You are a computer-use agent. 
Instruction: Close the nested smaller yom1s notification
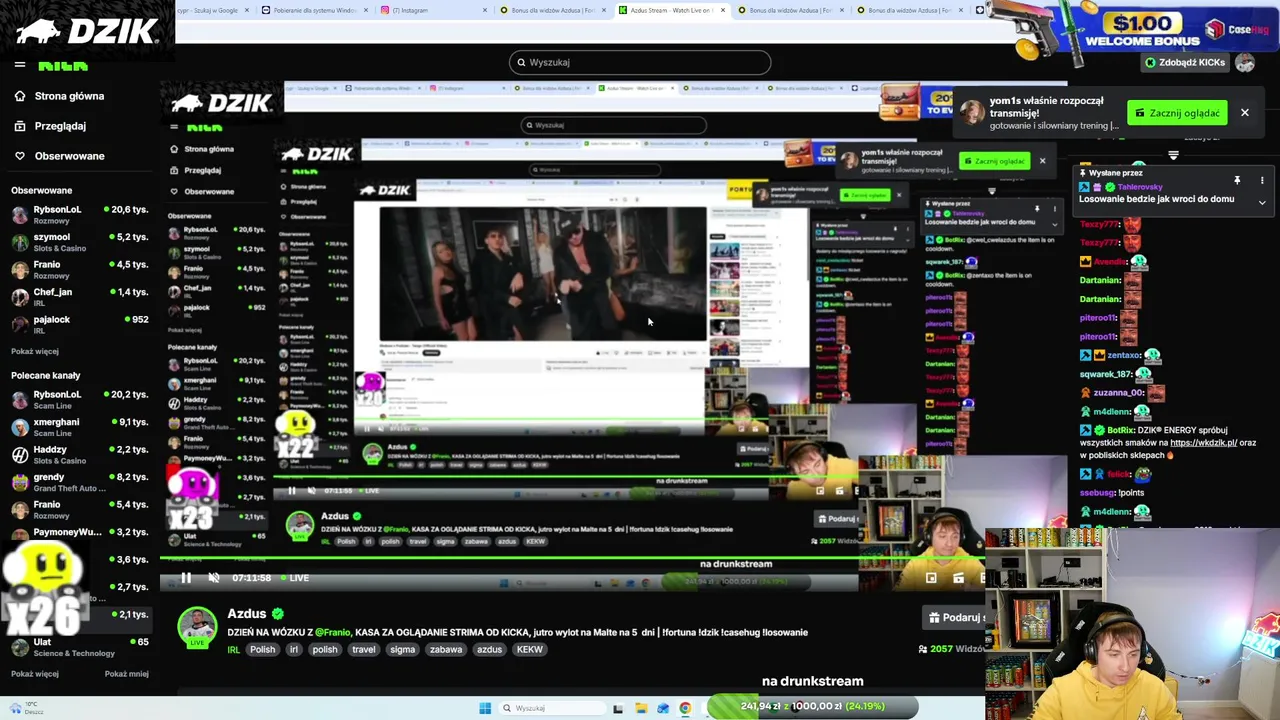(x=1042, y=161)
